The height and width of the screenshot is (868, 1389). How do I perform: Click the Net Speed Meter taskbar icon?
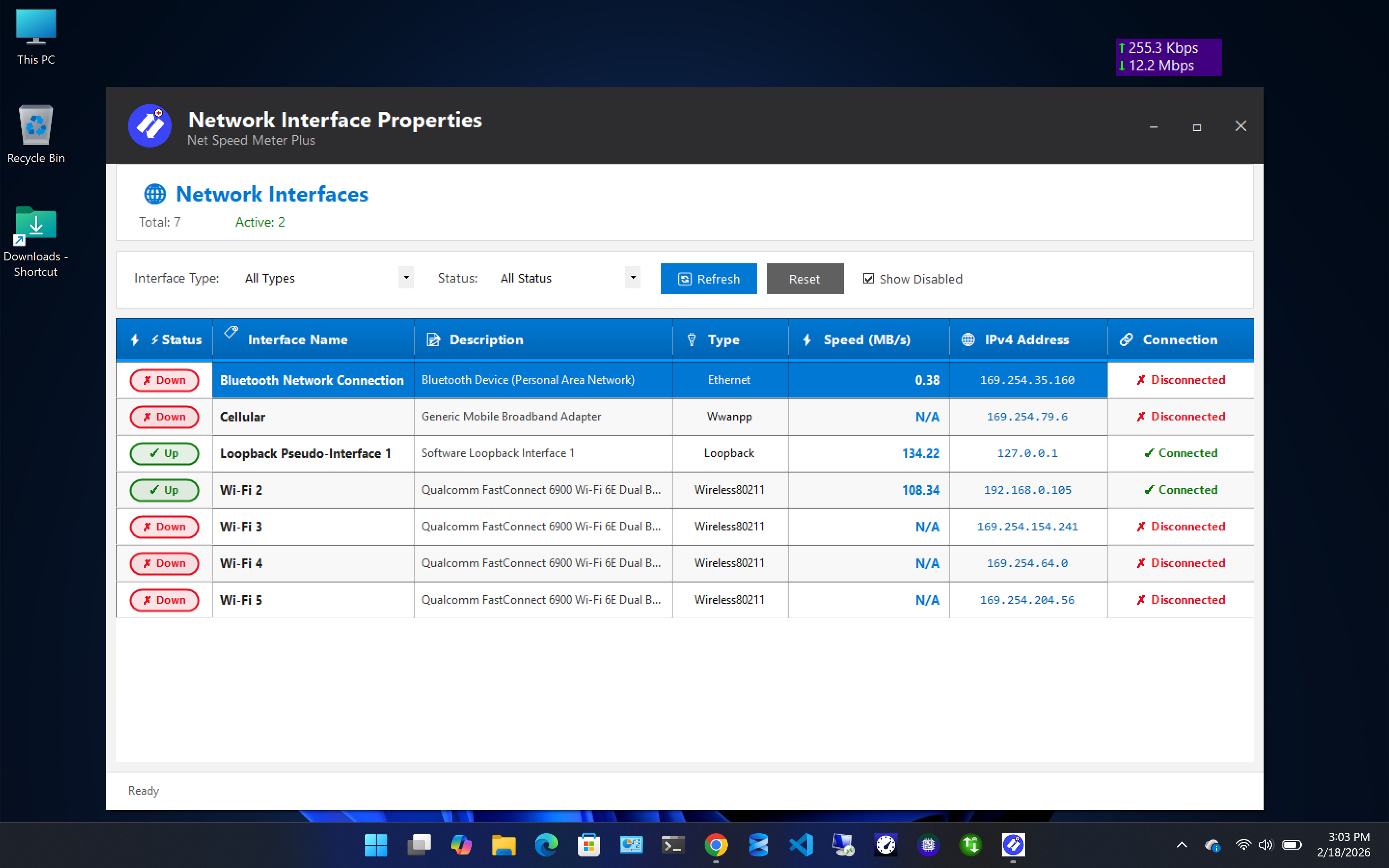tap(1012, 844)
